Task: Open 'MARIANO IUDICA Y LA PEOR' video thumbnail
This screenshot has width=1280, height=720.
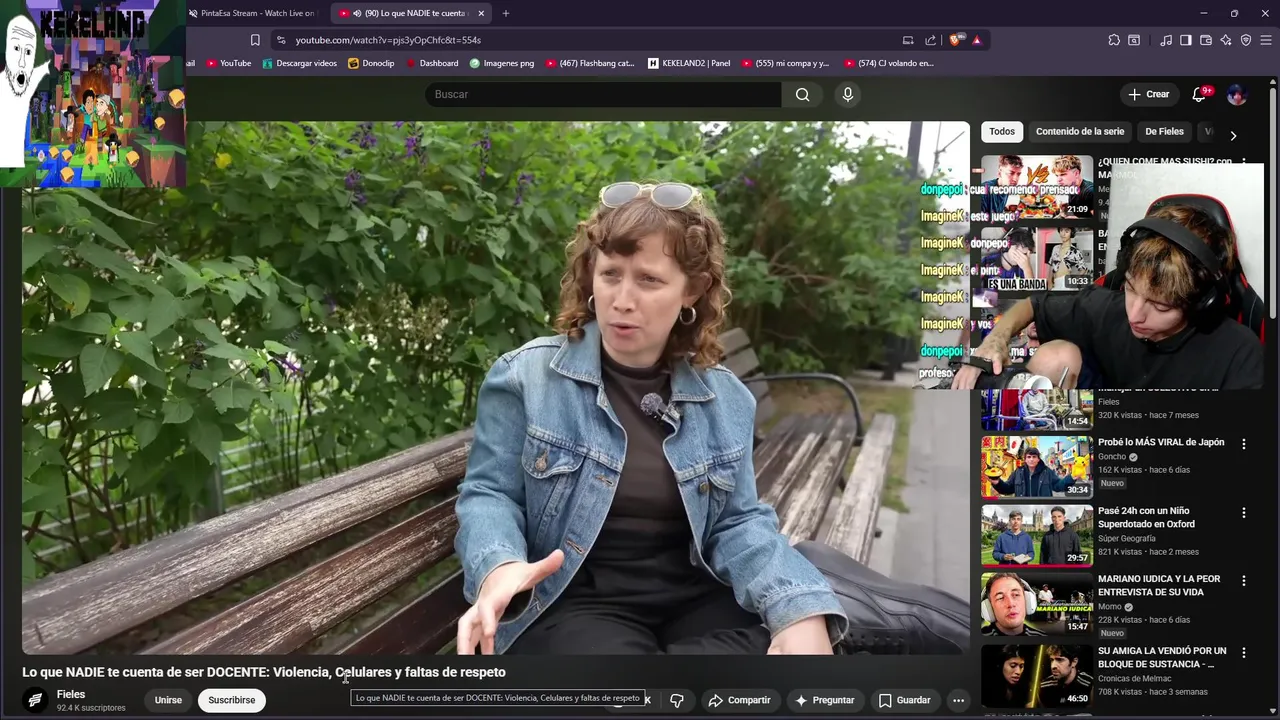Action: 1037,603
